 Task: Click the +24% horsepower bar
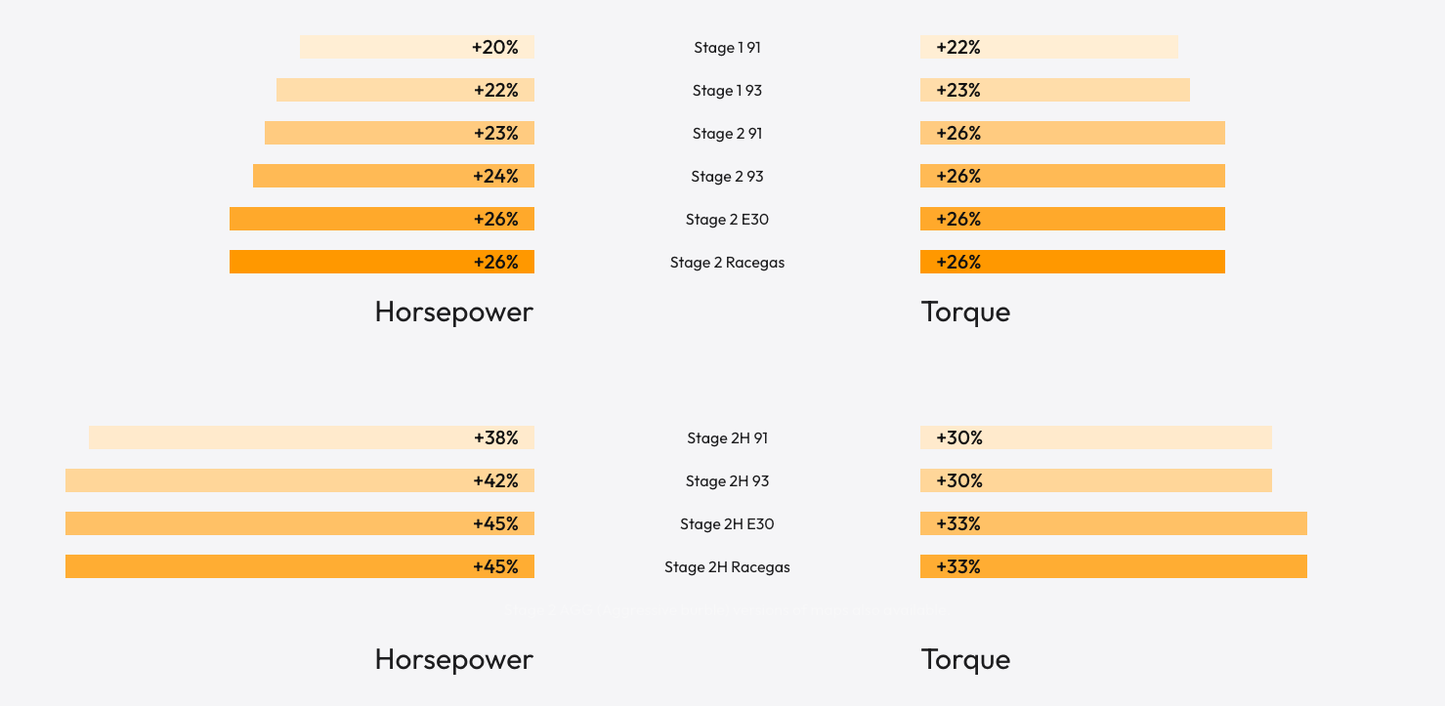pyautogui.click(x=393, y=176)
